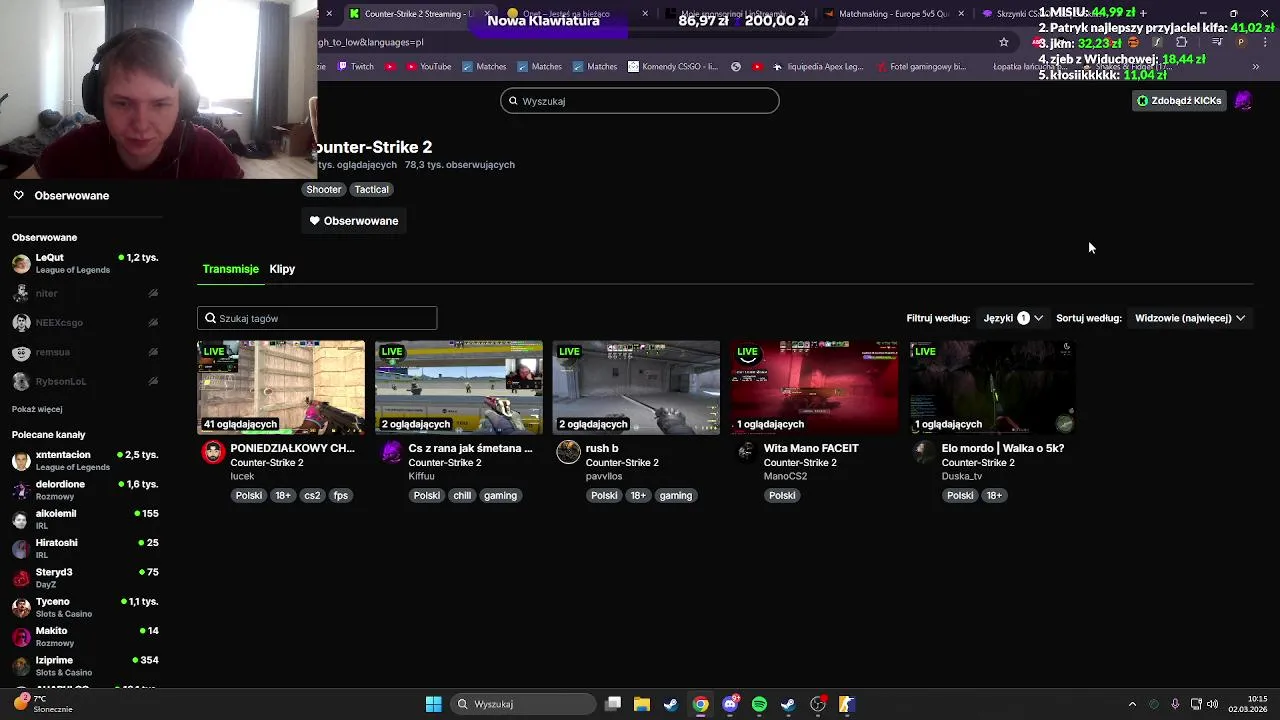
Task: Open the purple user avatar menu
Action: pos(1243,100)
